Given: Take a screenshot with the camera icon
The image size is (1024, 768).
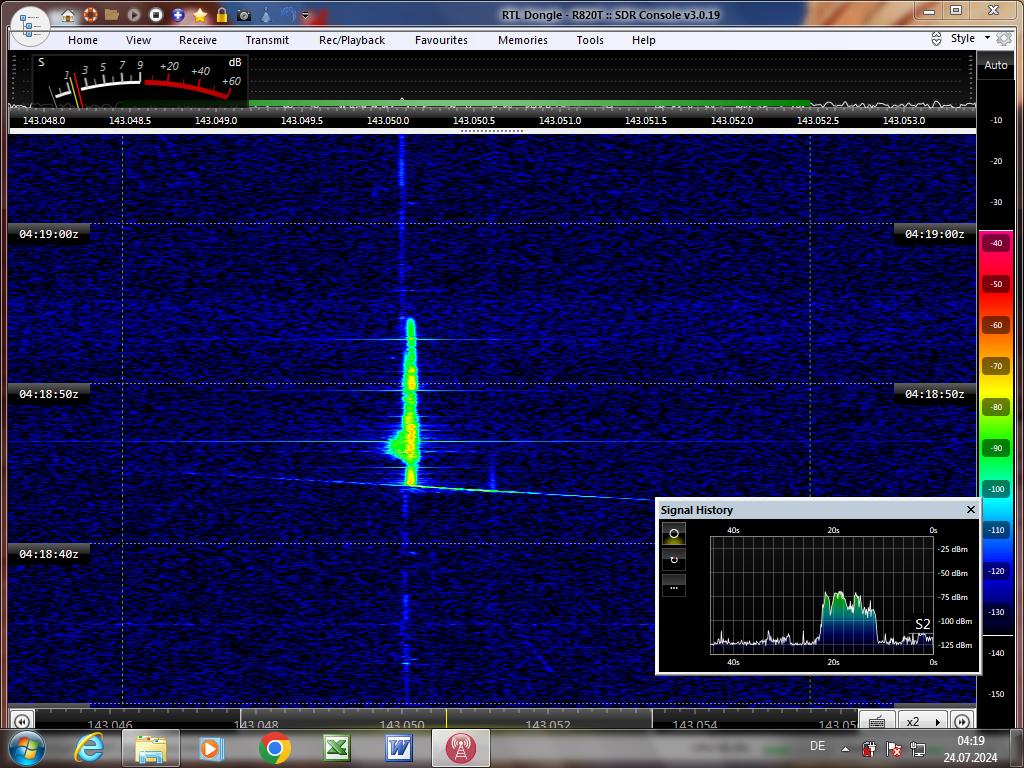Looking at the screenshot, I should 244,15.
